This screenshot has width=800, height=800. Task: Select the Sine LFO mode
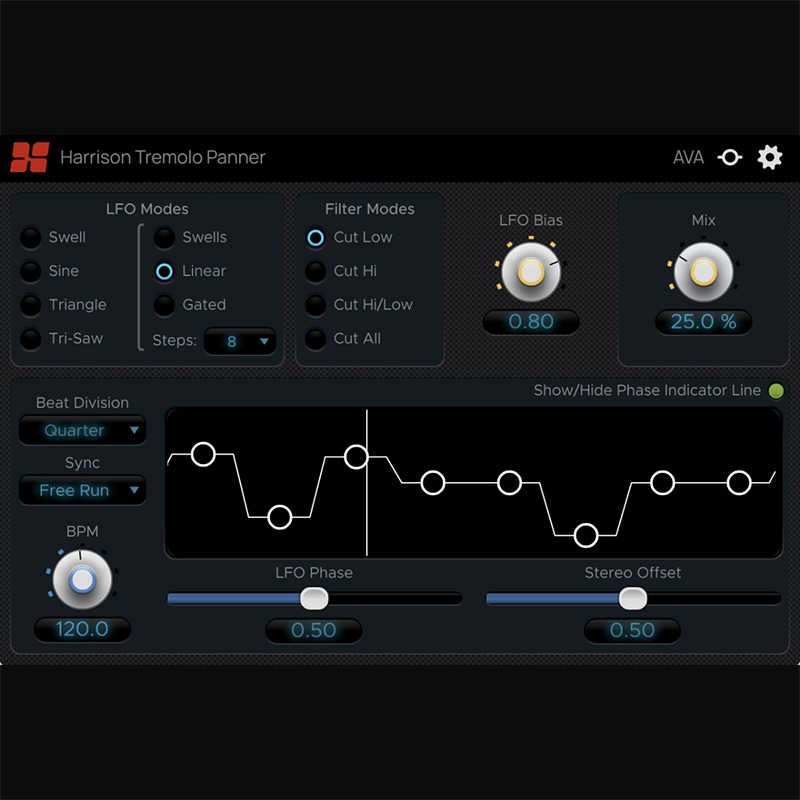(x=31, y=271)
